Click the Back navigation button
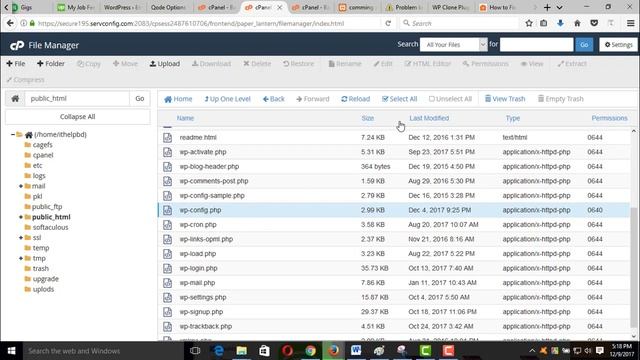This screenshot has height=360, width=640. coord(273,99)
